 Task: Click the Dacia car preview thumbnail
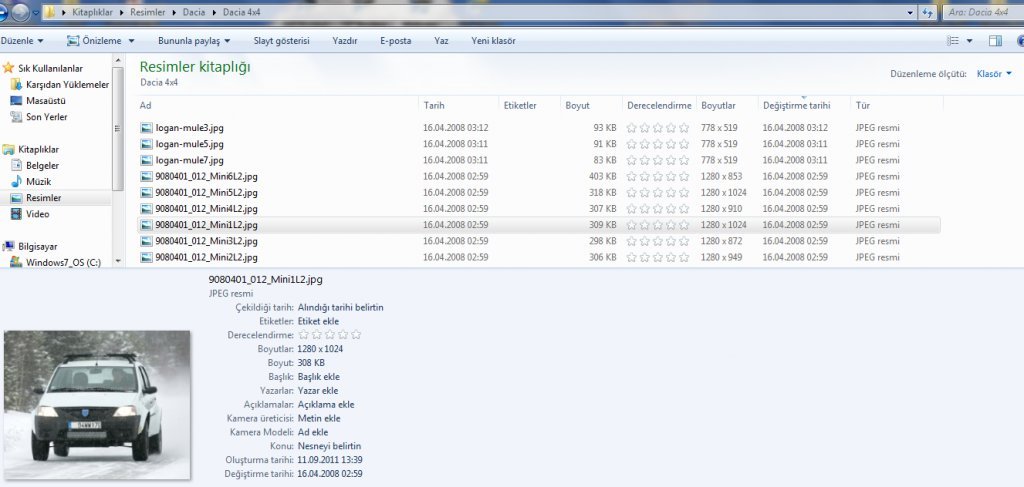coord(97,396)
